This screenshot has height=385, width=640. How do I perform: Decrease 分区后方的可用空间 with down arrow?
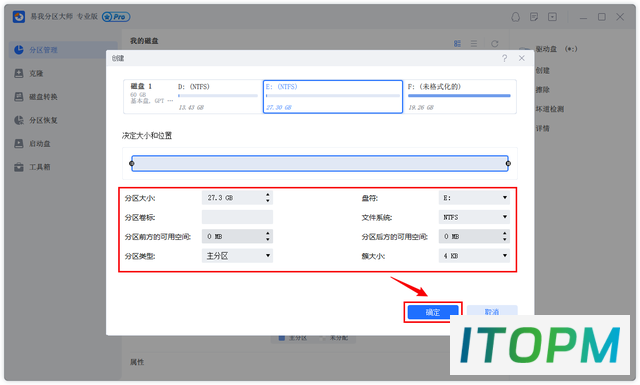(x=505, y=239)
